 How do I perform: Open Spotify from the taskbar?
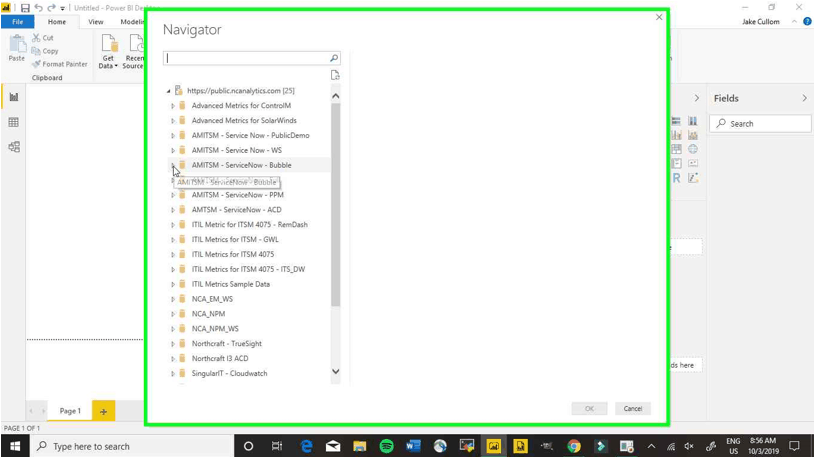(386, 447)
